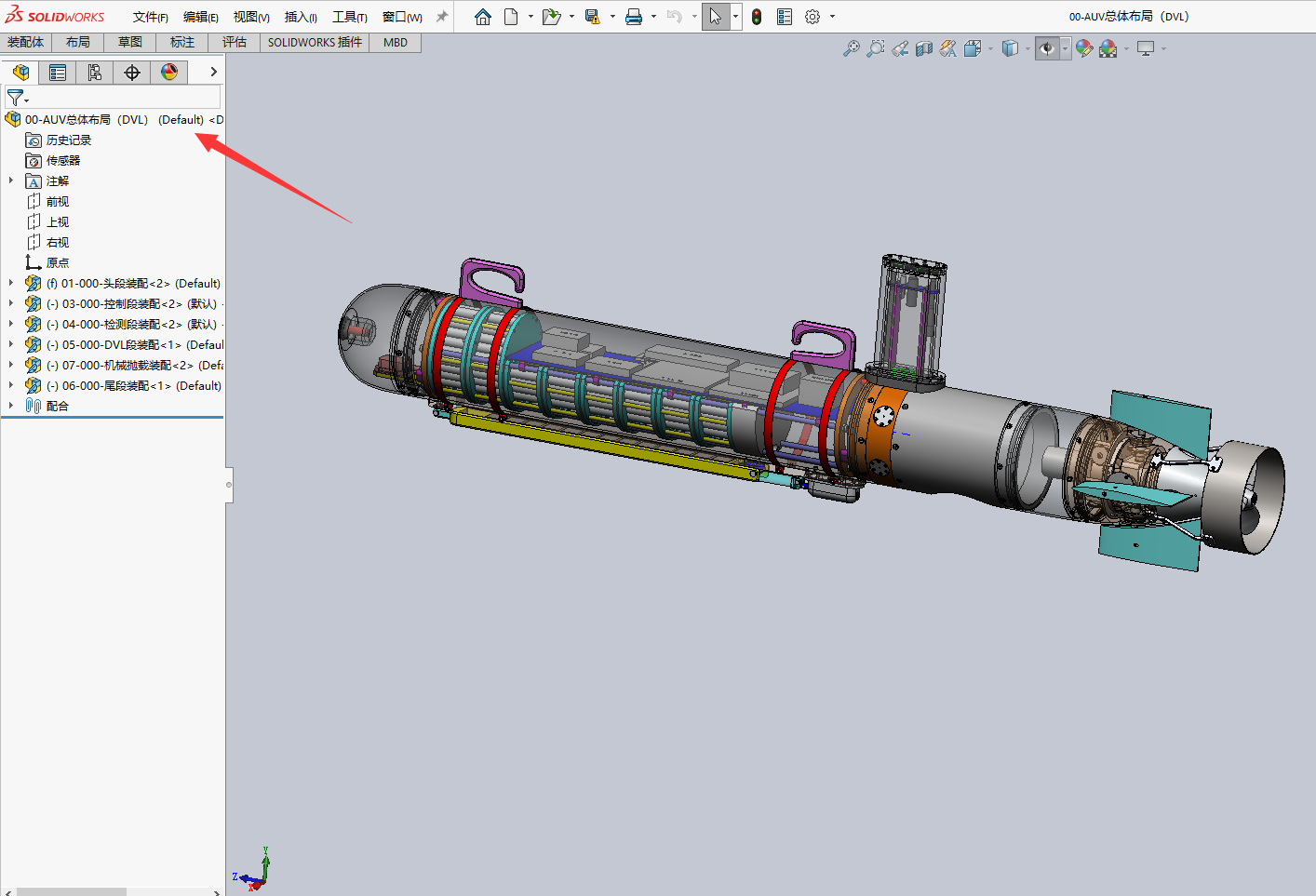The height and width of the screenshot is (896, 1316).
Task: Expand 01-000-头段装配 tree node
Action: point(11,283)
